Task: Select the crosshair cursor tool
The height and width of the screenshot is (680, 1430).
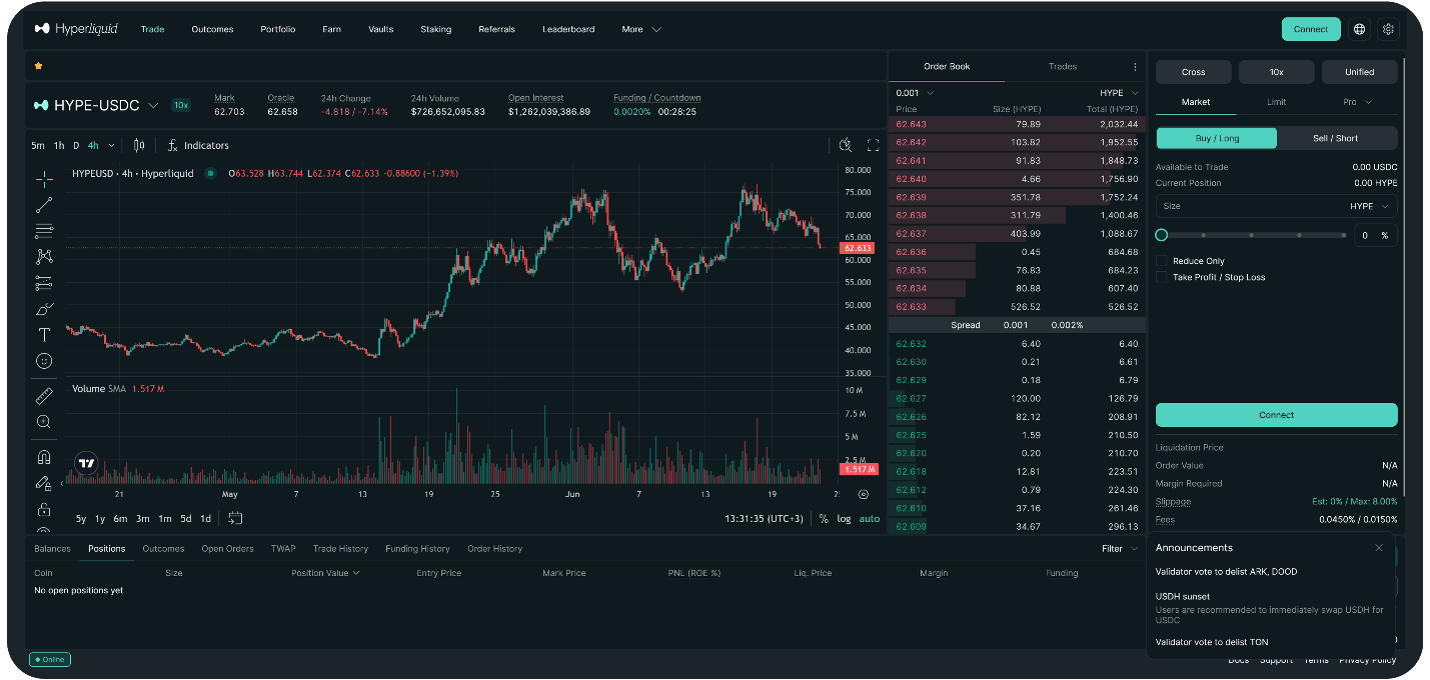Action: (x=44, y=180)
